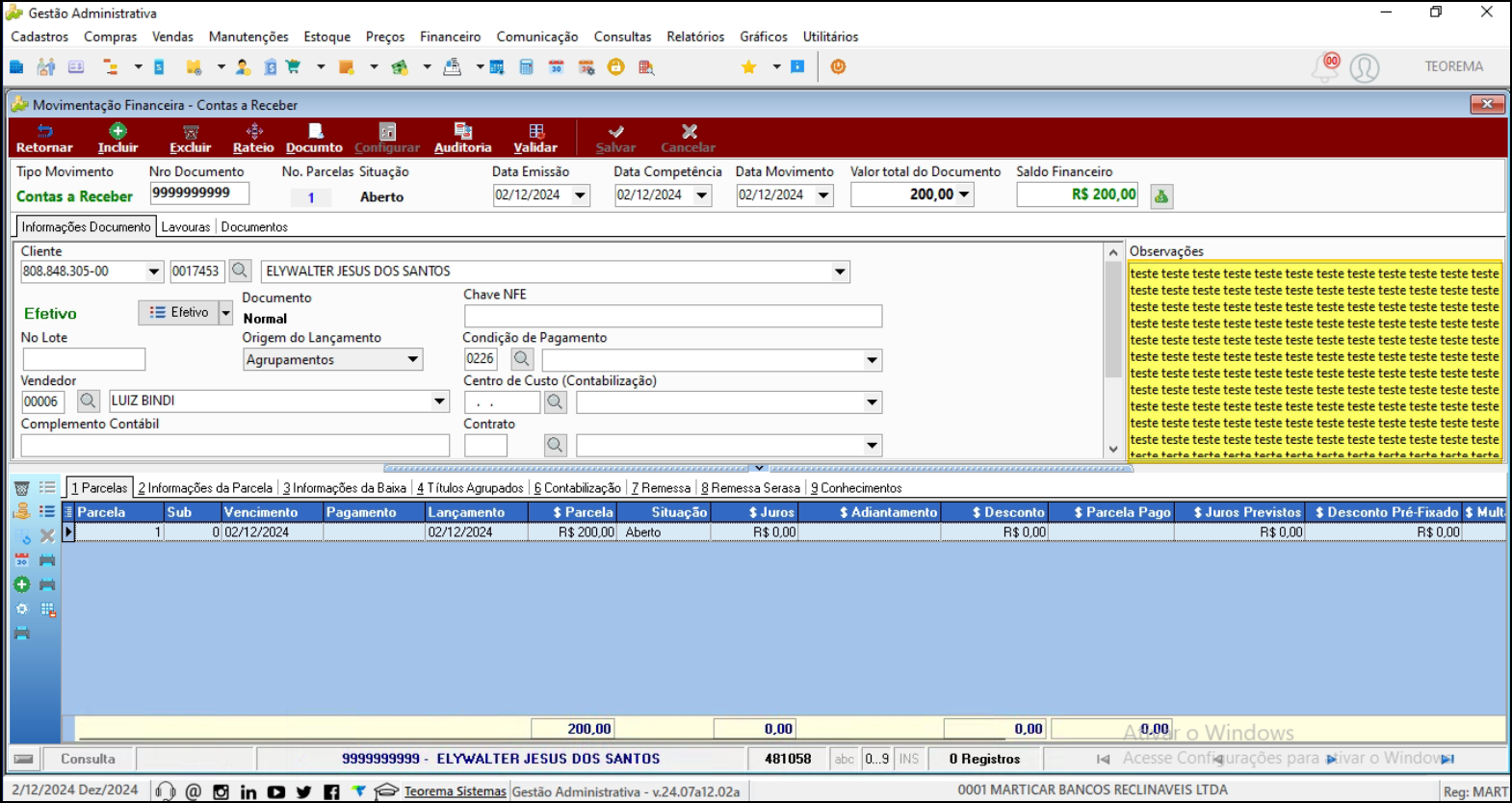Click the magnifier search icon next to client code 0017453
1512x803 pixels.
click(240, 272)
